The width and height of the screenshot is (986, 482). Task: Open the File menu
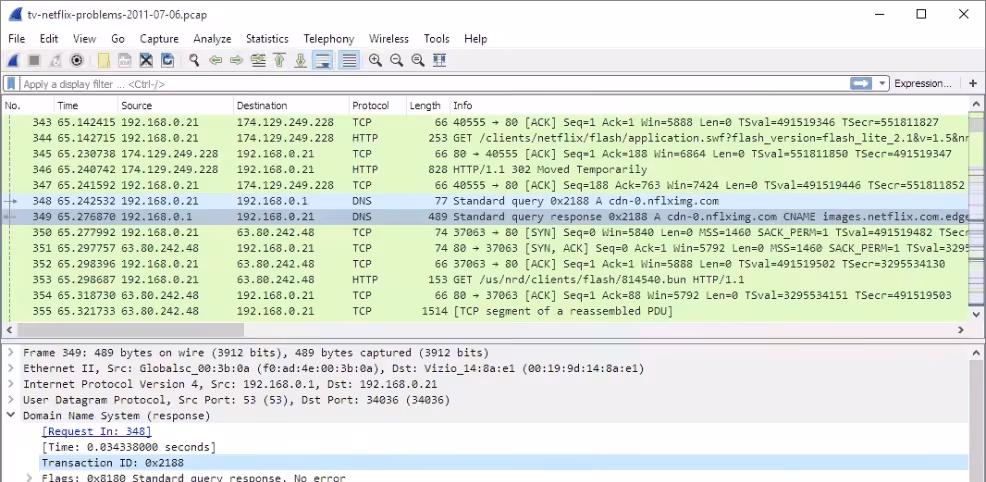pos(16,38)
